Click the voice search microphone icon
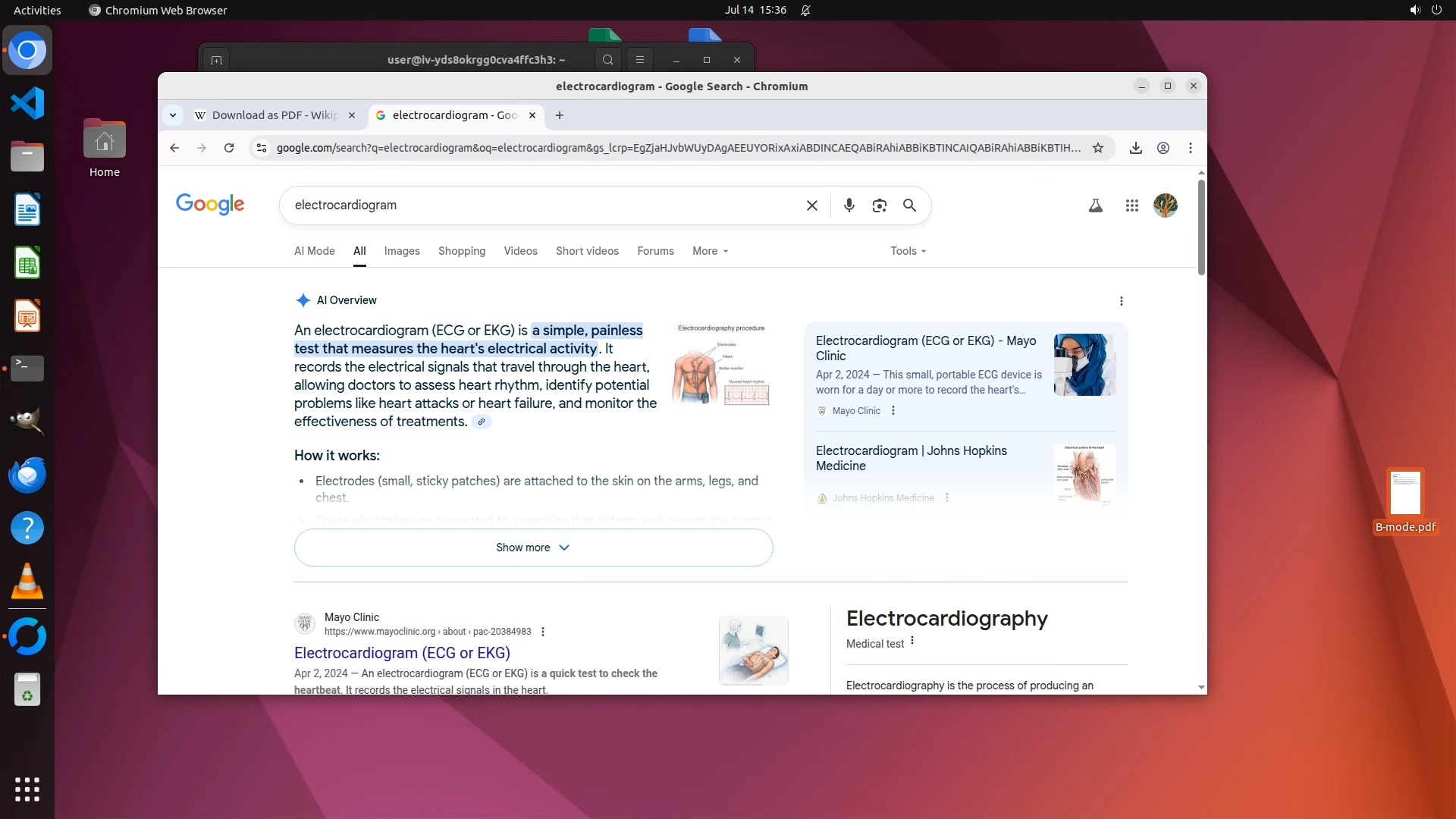The height and width of the screenshot is (819, 1456). 849,206
